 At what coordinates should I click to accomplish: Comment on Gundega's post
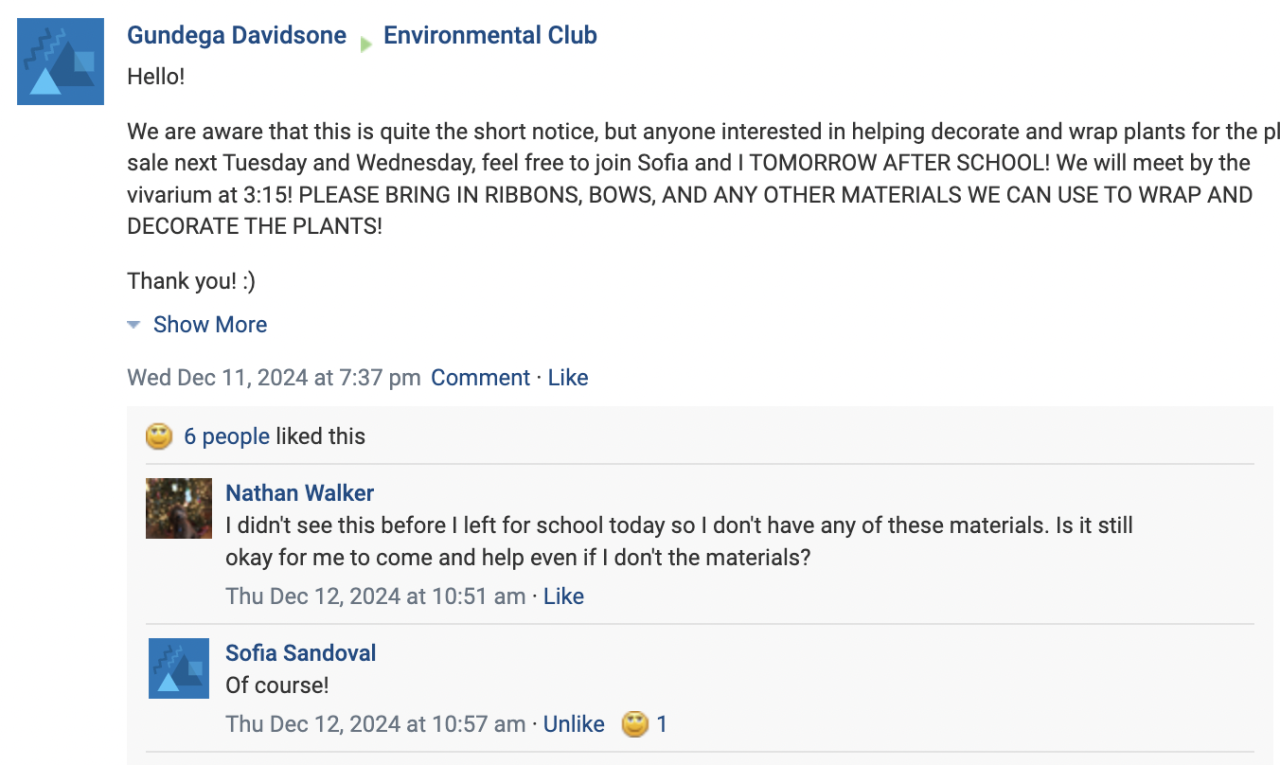[x=480, y=378]
